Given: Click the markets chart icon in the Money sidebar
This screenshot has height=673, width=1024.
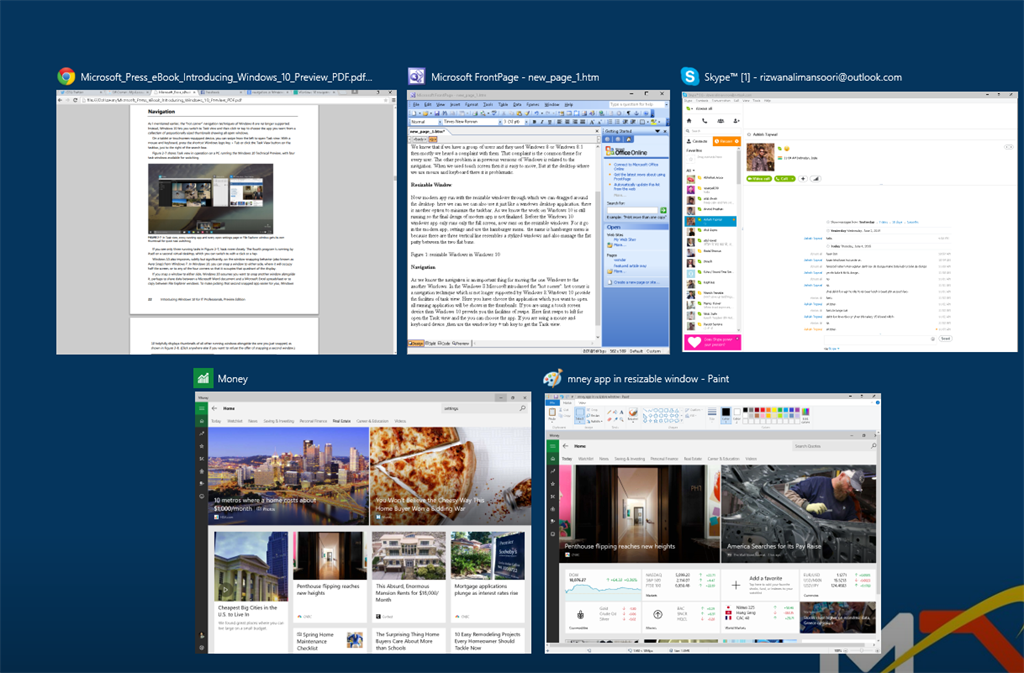Looking at the screenshot, I should [202, 433].
